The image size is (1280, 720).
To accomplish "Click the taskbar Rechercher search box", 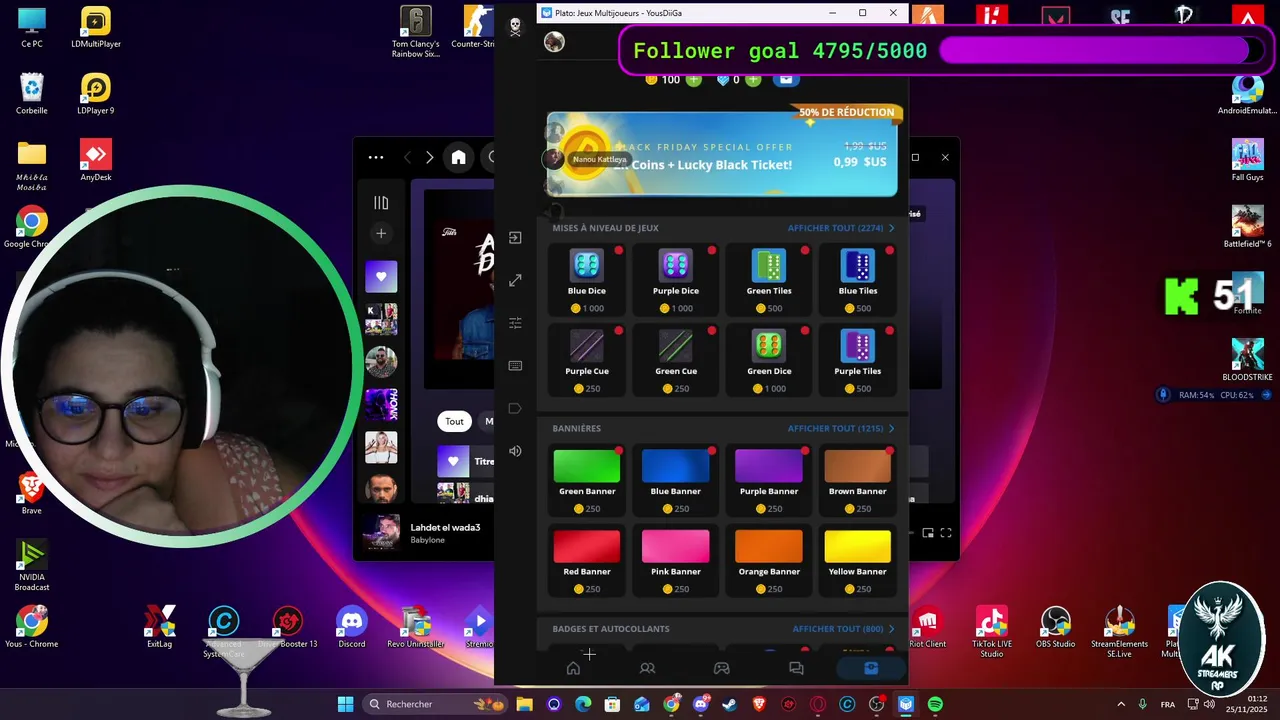I will pyautogui.click(x=434, y=704).
